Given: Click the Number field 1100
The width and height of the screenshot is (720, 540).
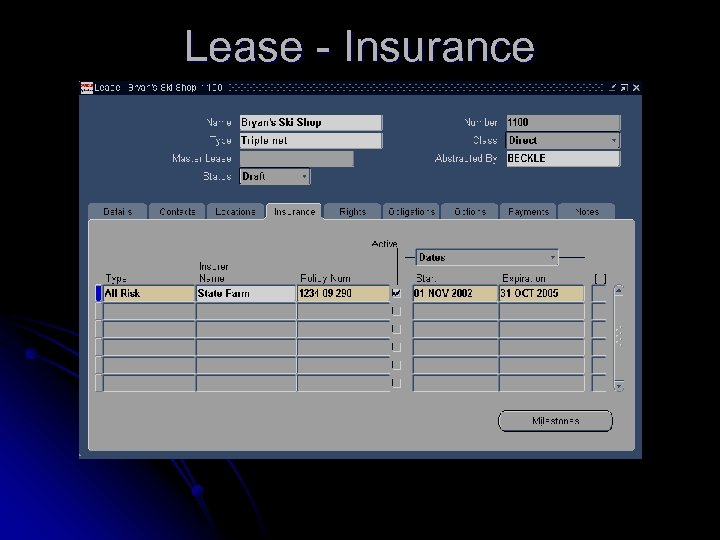Looking at the screenshot, I should 563,123.
